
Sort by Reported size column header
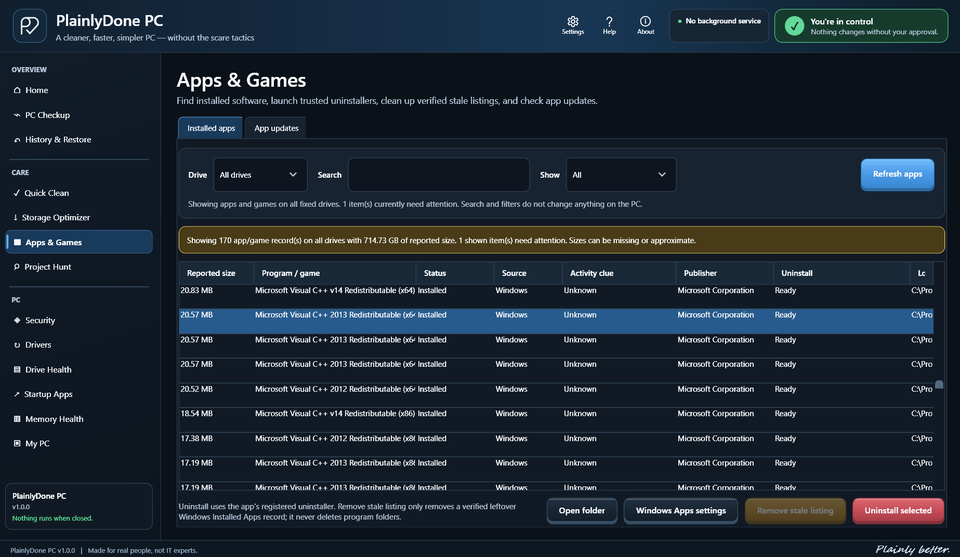216,273
